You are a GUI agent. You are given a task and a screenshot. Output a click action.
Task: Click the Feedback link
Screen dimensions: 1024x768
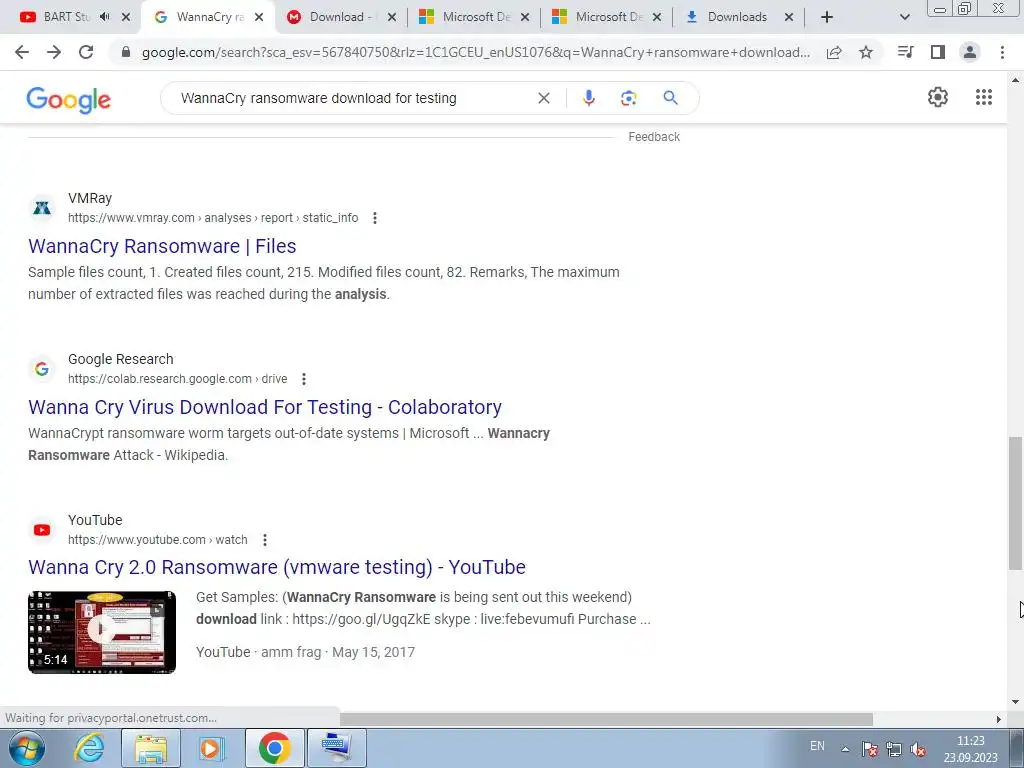[654, 136]
